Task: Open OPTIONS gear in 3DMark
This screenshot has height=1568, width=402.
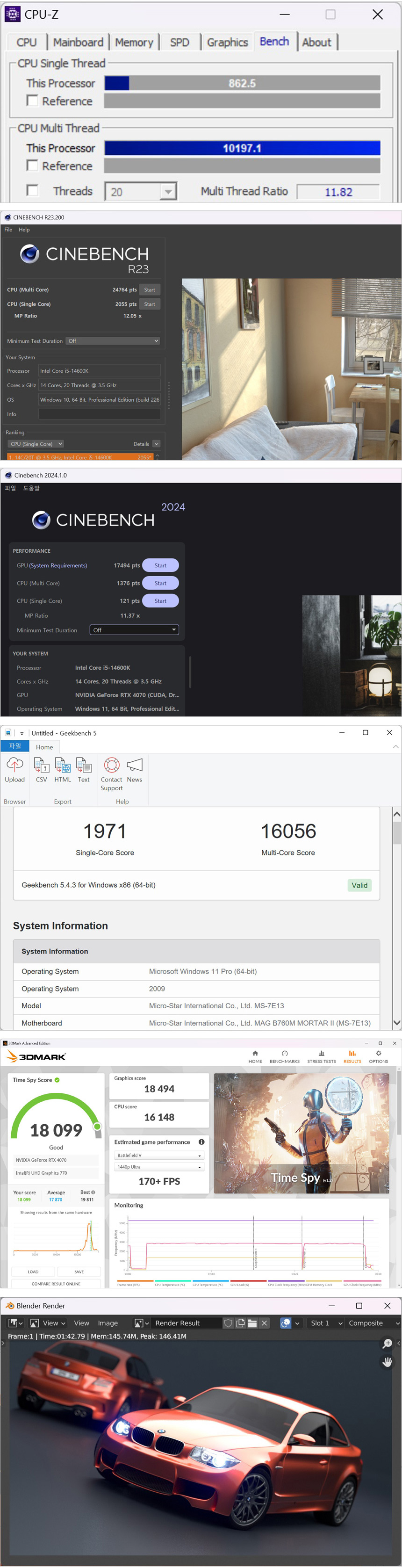Action: (x=378, y=1057)
